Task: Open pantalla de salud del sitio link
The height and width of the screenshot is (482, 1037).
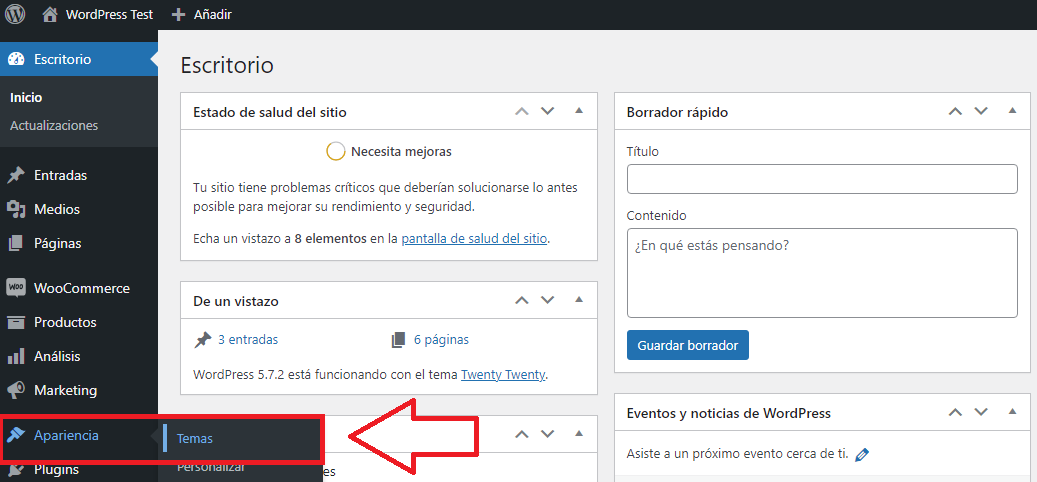Action: [474, 238]
